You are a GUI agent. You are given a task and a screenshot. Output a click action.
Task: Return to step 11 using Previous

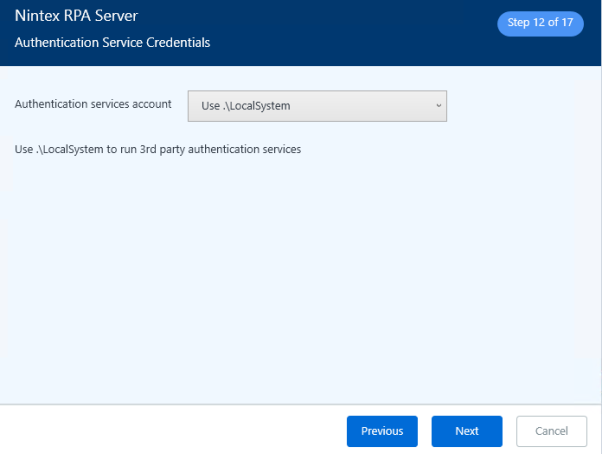[x=382, y=431]
